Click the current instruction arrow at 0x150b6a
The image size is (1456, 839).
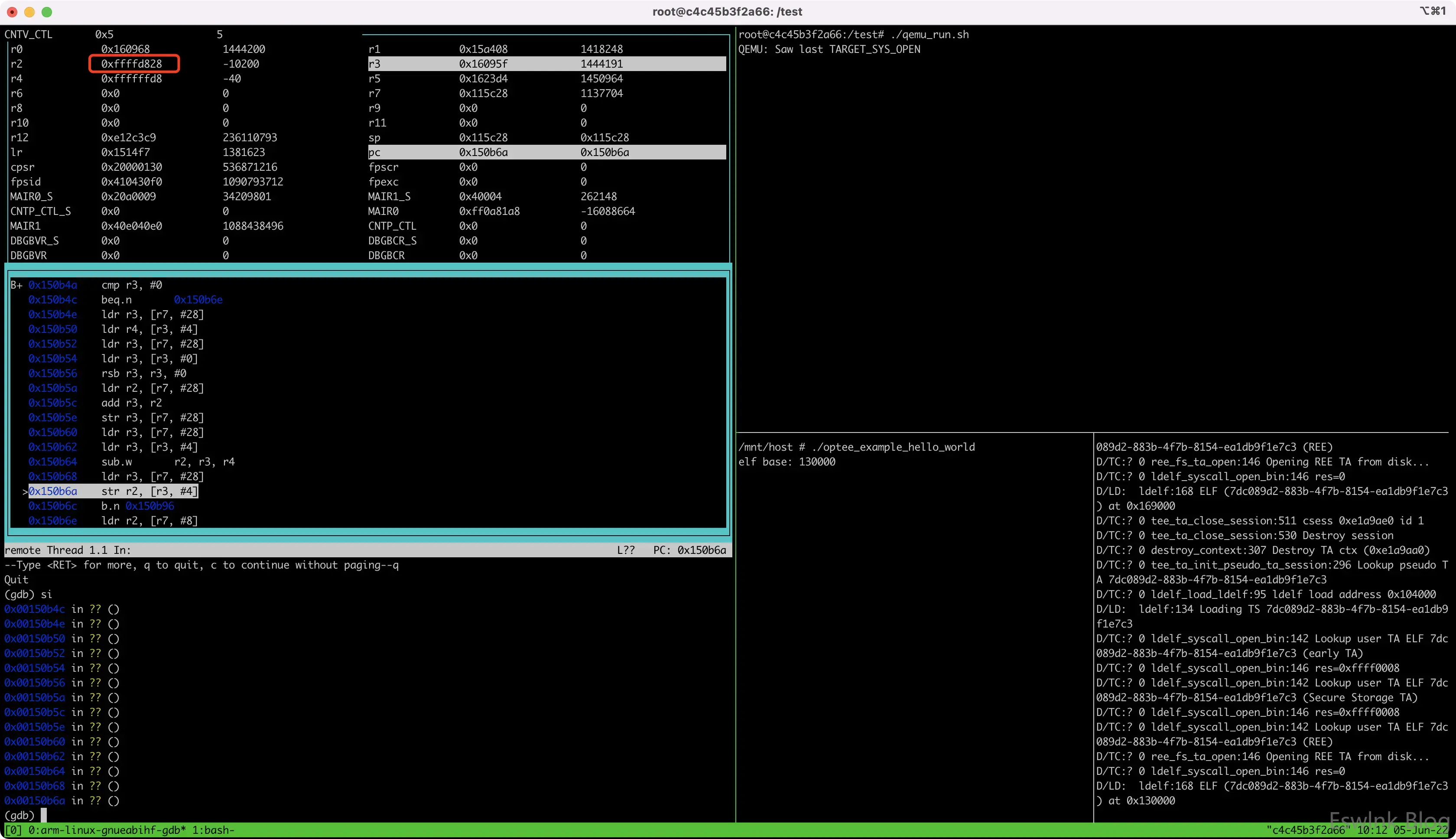26,491
